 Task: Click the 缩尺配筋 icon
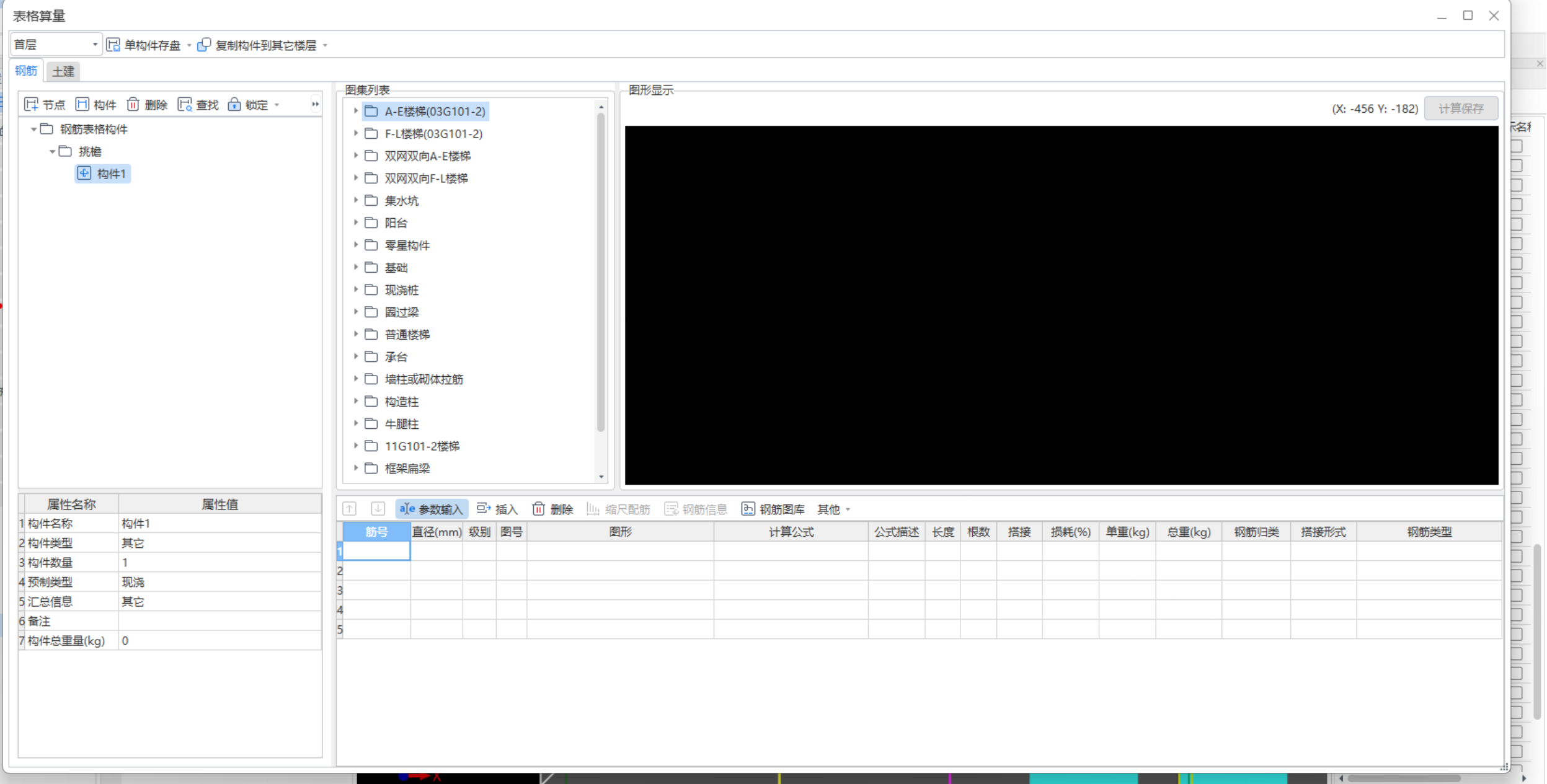click(593, 509)
